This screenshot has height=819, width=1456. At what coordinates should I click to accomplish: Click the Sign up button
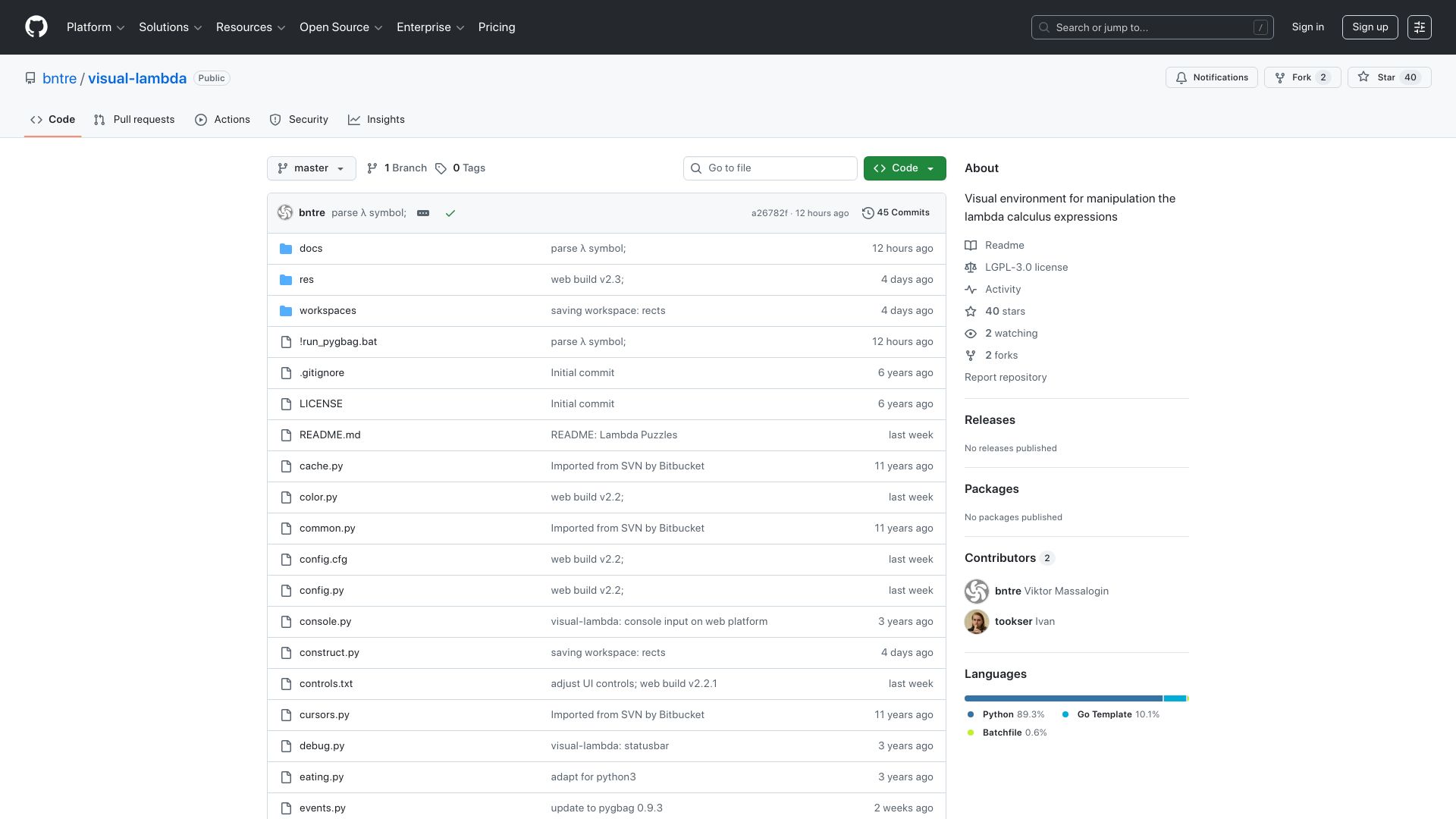coord(1370,27)
